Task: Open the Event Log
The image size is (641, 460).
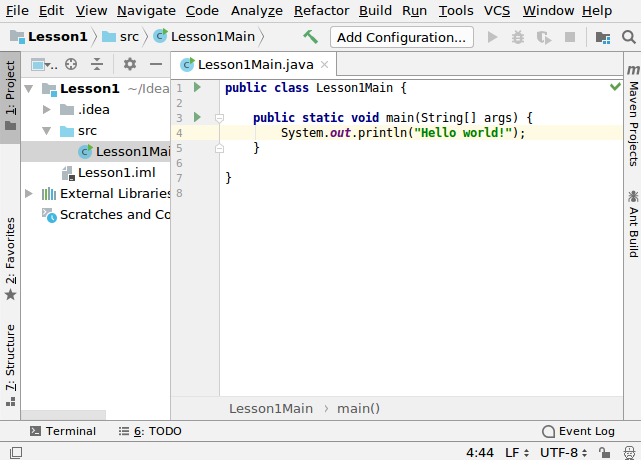Action: pyautogui.click(x=578, y=431)
